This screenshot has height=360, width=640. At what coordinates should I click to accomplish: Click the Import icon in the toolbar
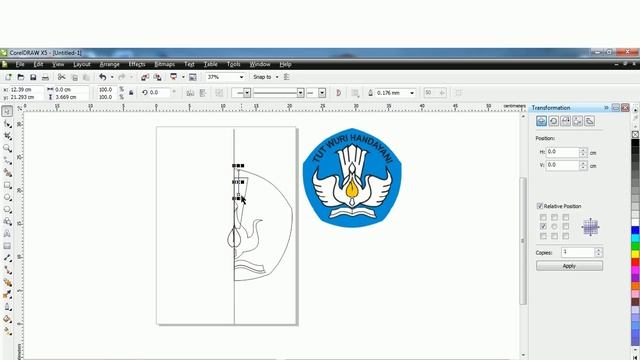(145, 77)
